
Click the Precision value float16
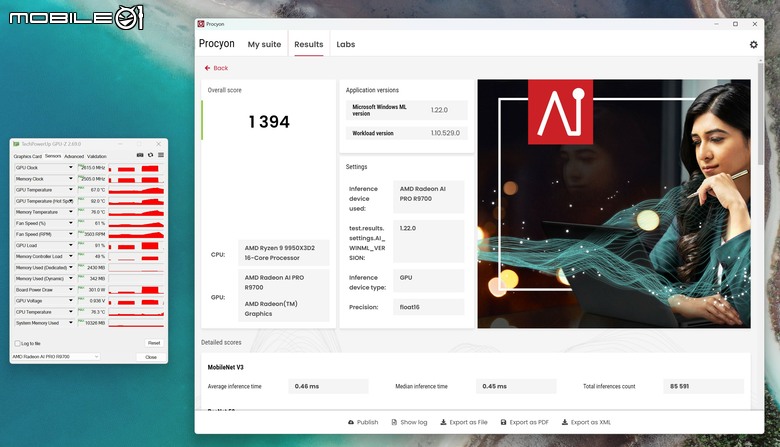(428, 307)
